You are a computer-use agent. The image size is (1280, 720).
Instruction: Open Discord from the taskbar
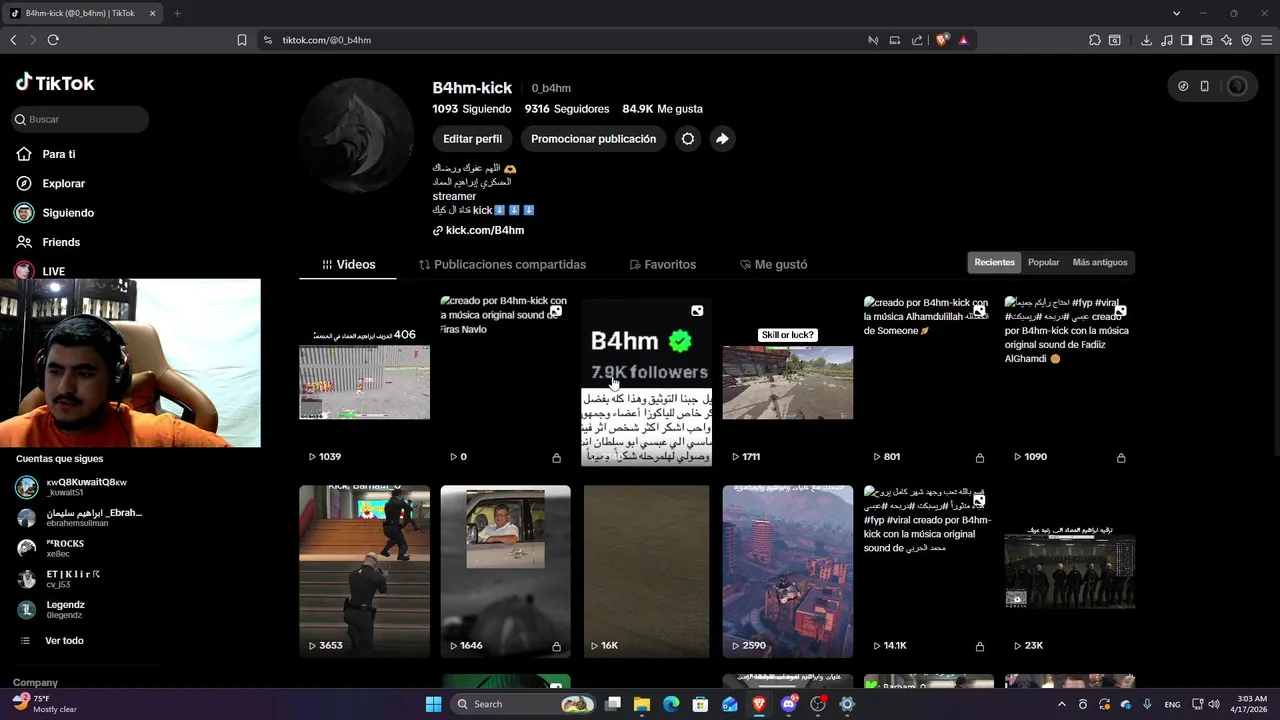point(789,704)
